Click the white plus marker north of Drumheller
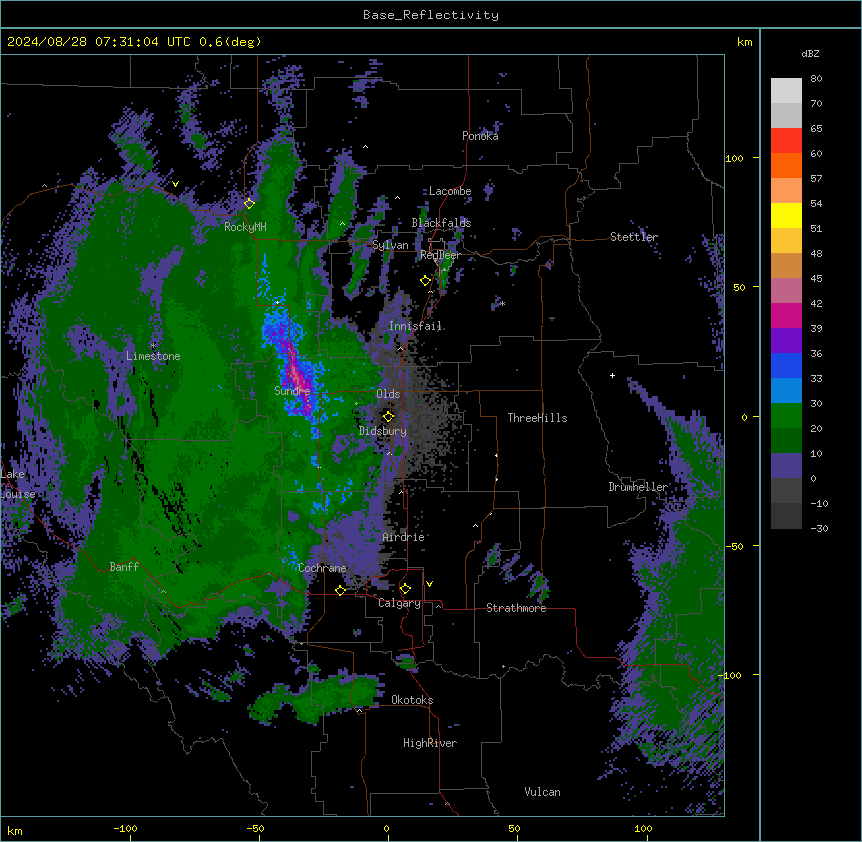 point(612,375)
